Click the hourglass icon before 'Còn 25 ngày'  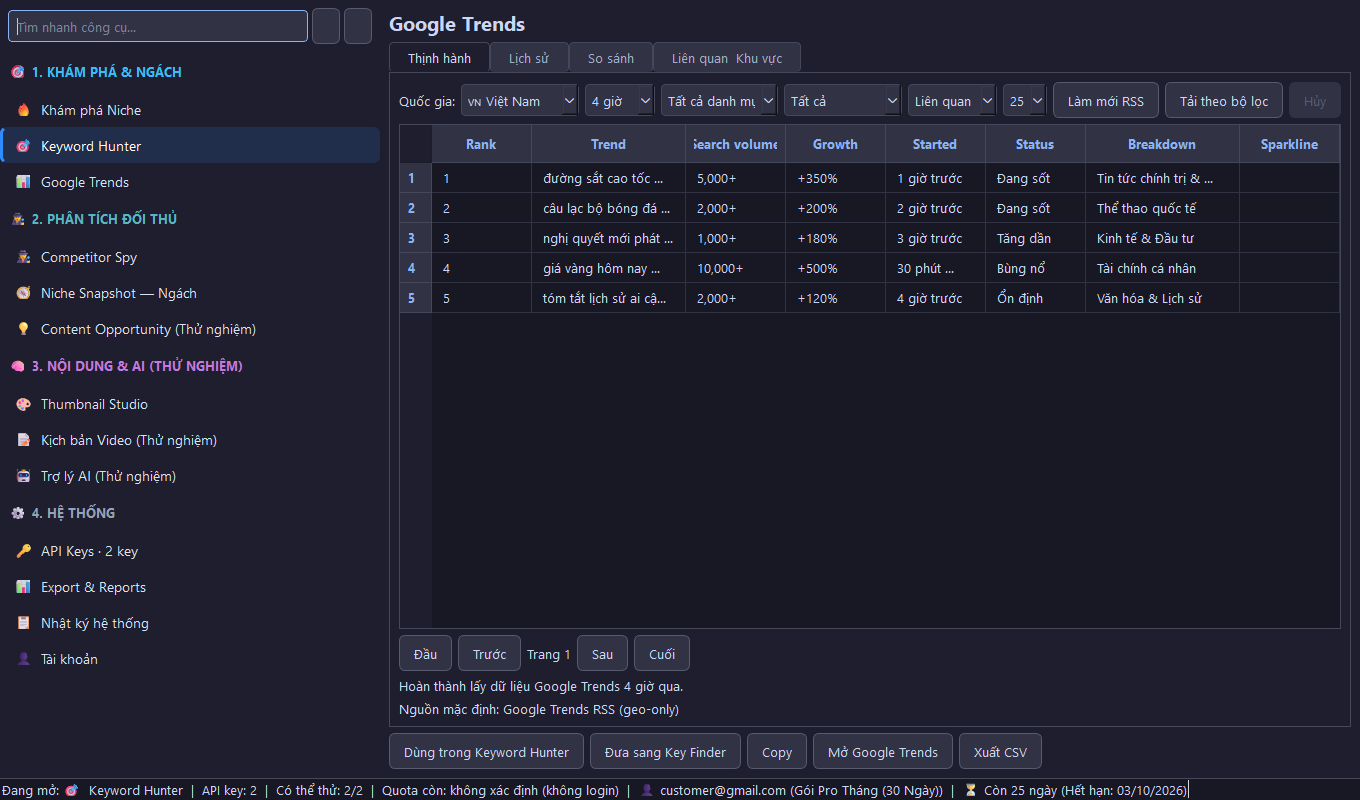tap(970, 790)
